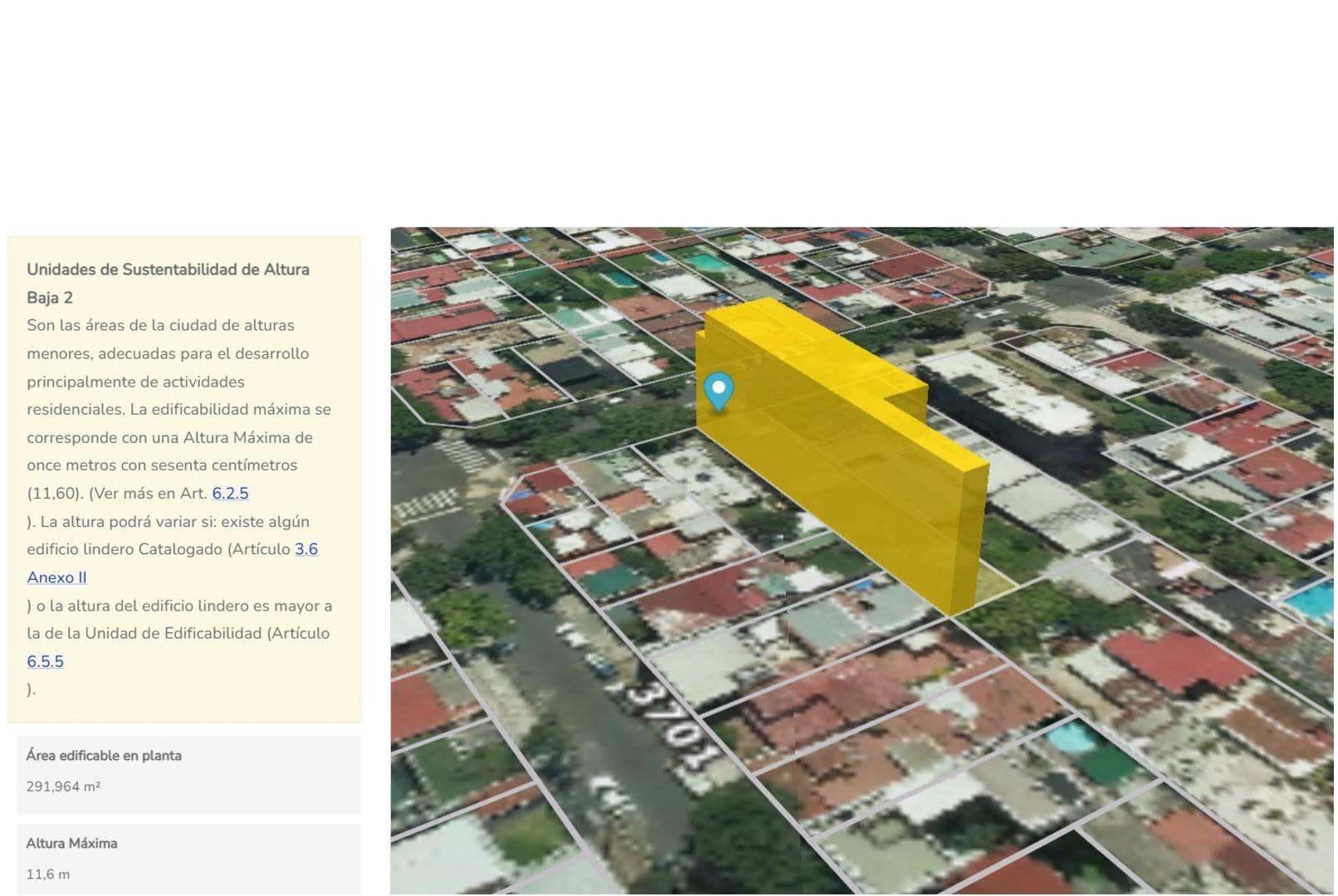Click the description paragraph starting 'Son las áreas'
1338x896 pixels.
click(x=178, y=409)
